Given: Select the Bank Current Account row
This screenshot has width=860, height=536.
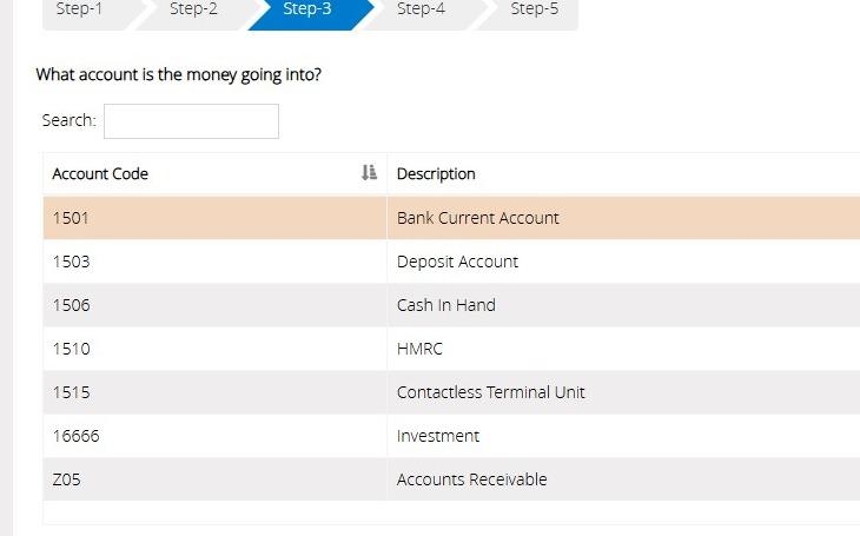Looking at the screenshot, I should (x=477, y=218).
